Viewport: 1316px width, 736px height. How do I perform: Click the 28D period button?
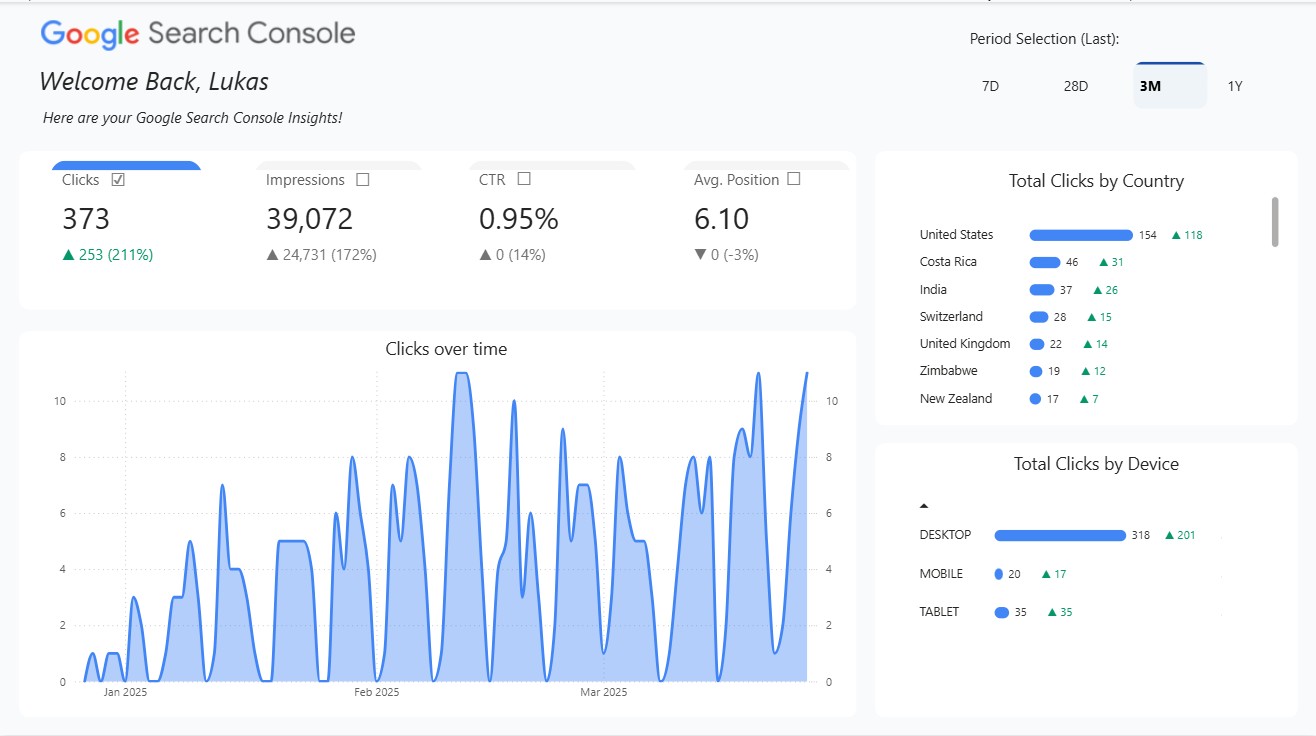click(x=1075, y=85)
